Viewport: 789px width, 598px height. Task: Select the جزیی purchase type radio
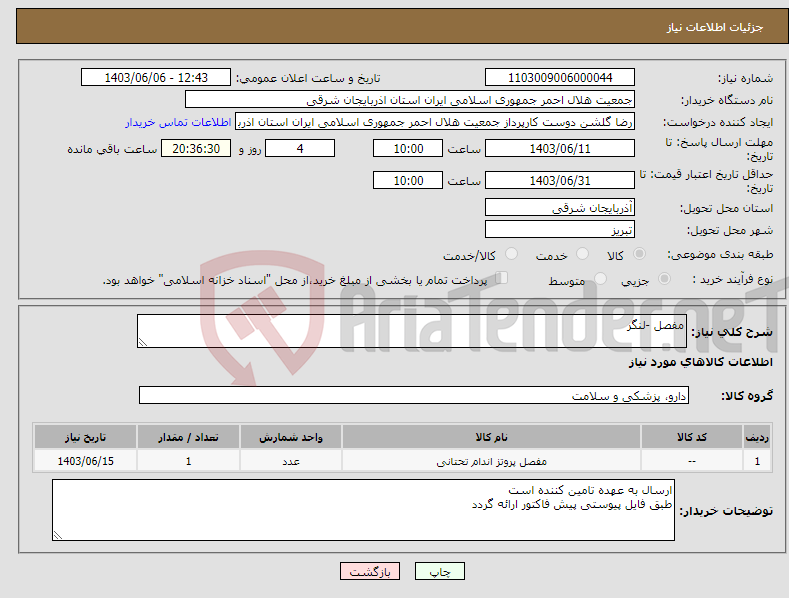[664, 278]
